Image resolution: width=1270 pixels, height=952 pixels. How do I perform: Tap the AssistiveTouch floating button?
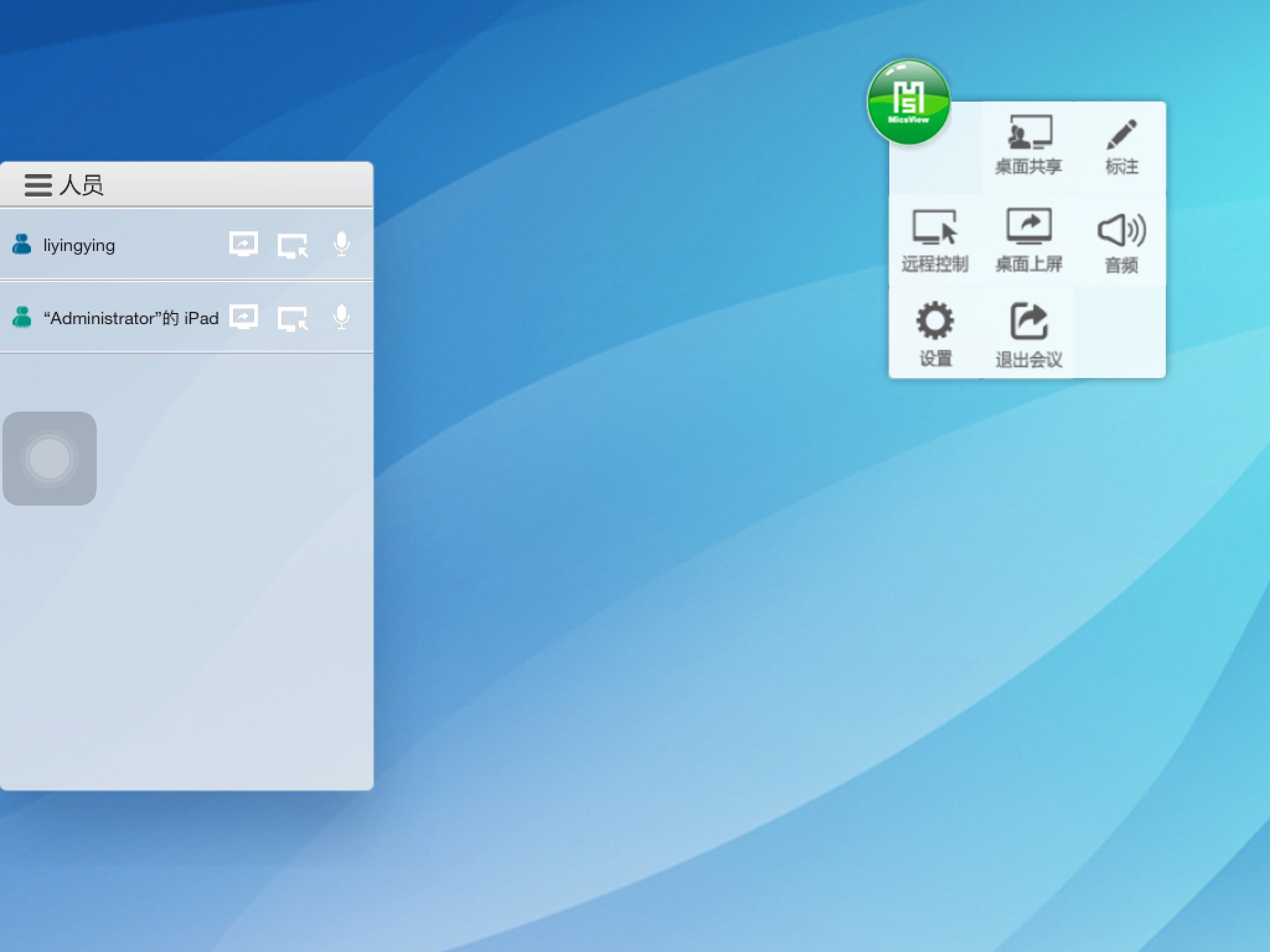click(50, 459)
